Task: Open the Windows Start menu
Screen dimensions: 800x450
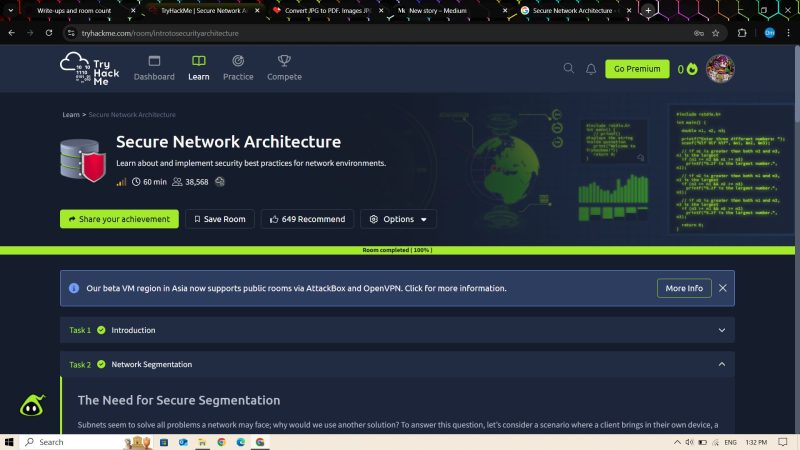Action: (x=9, y=442)
